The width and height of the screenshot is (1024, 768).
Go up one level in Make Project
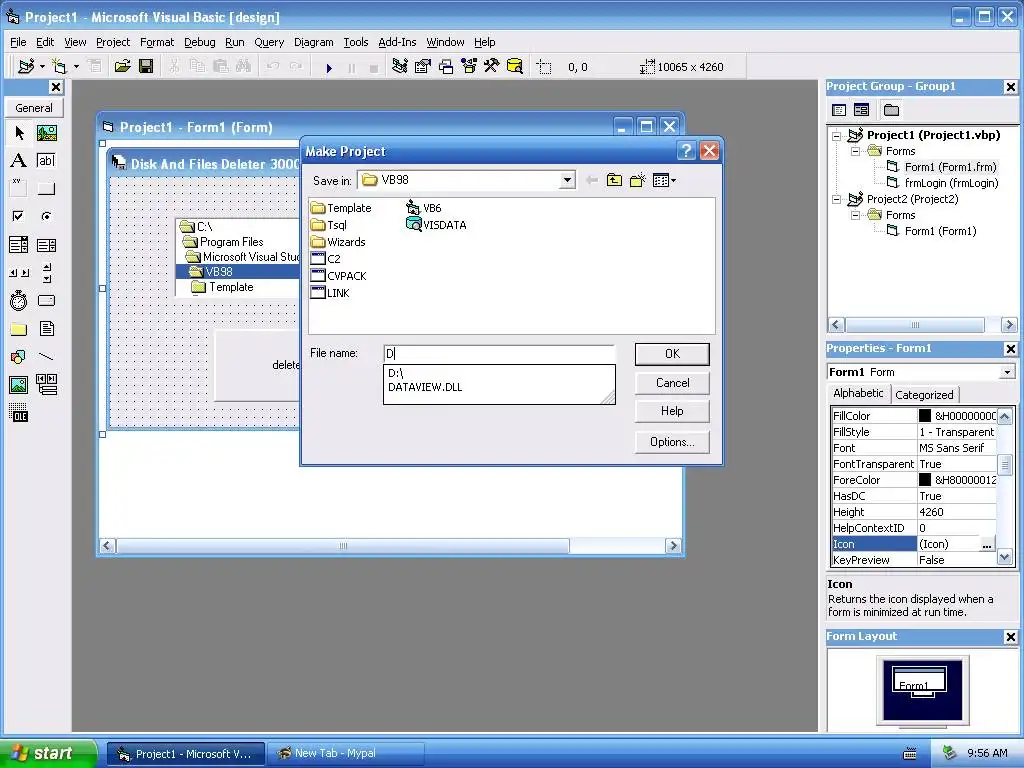pos(614,180)
